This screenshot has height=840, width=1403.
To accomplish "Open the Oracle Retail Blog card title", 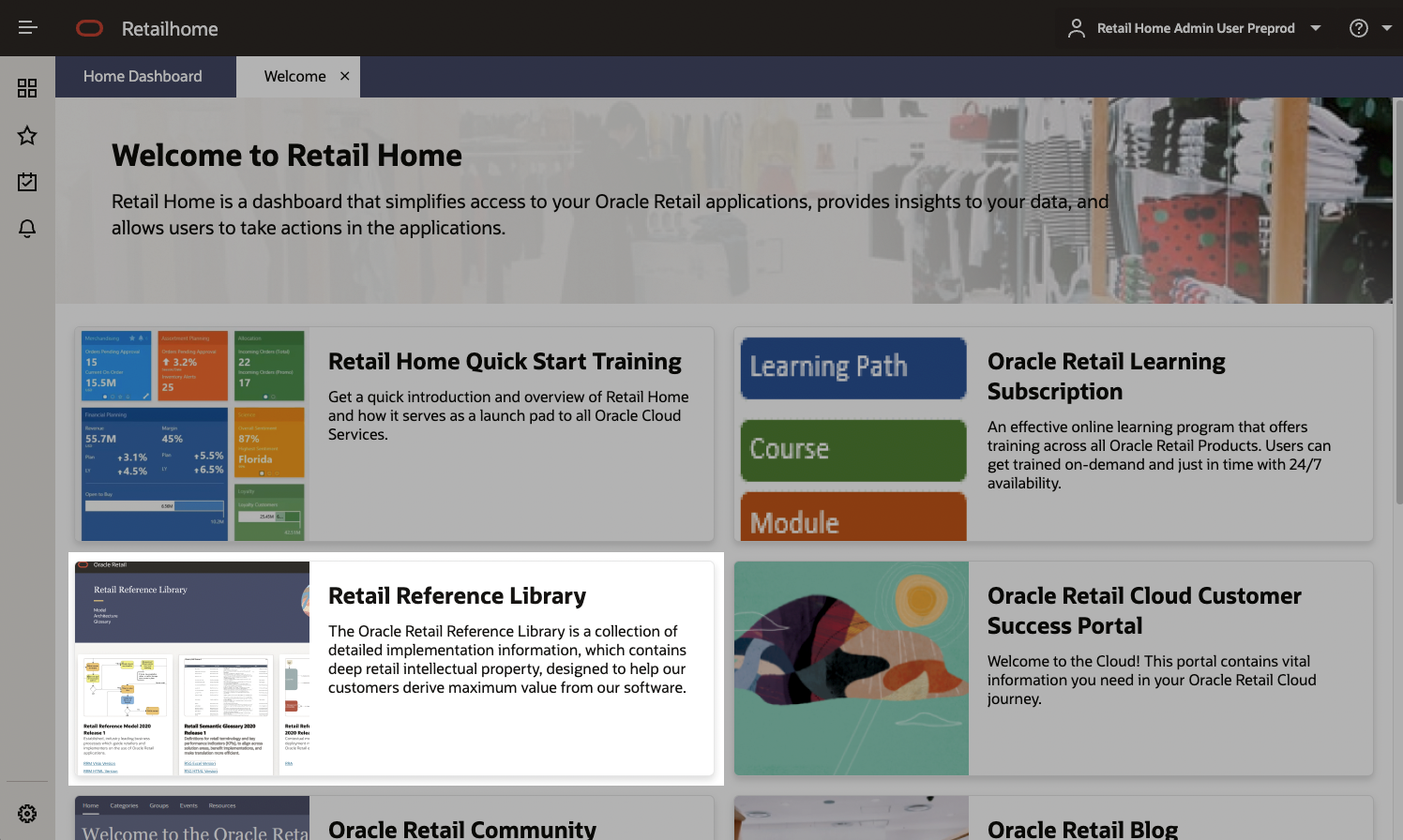I will point(1082,829).
